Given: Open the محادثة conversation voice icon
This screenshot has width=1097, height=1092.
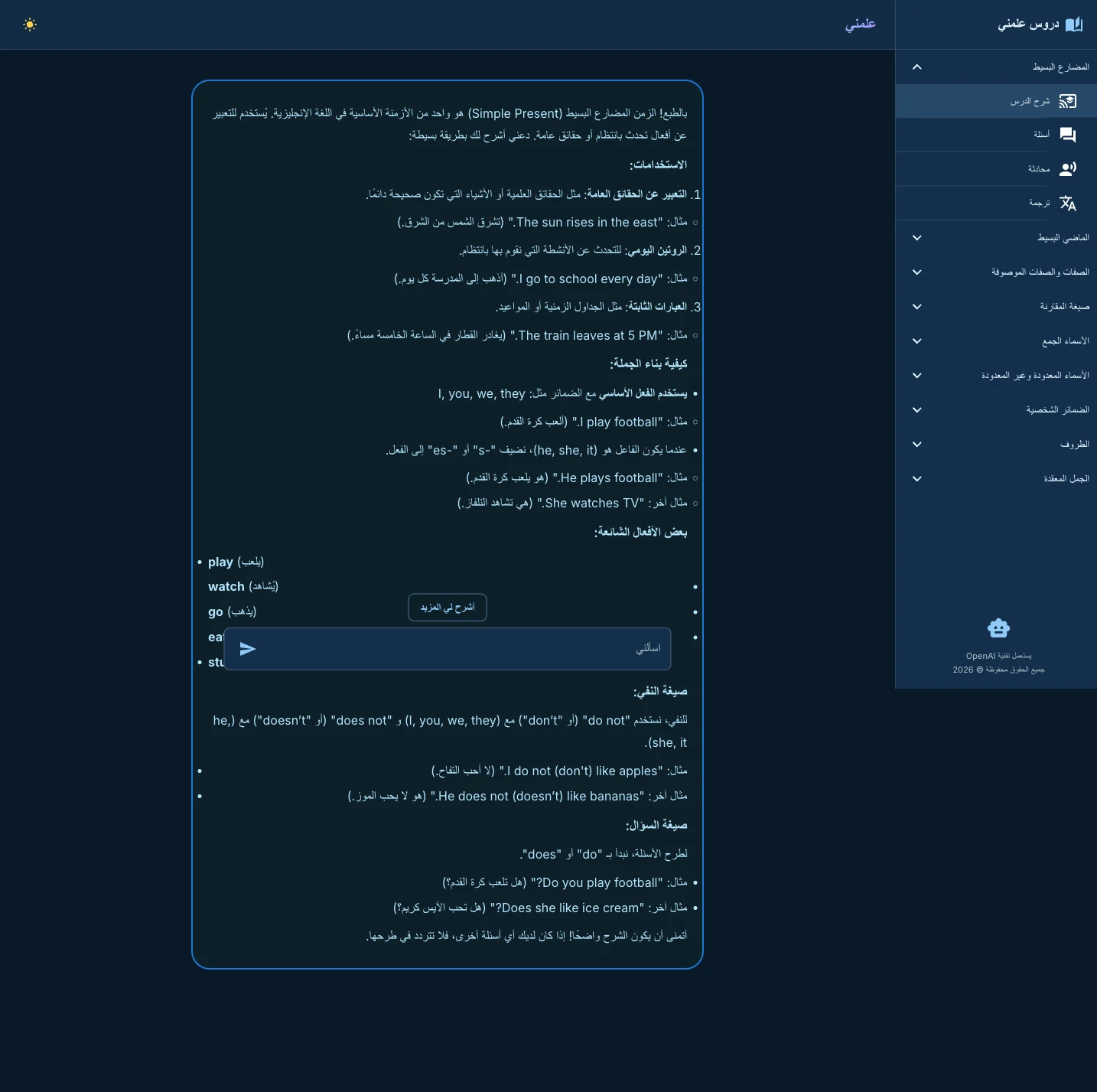Looking at the screenshot, I should (1068, 169).
